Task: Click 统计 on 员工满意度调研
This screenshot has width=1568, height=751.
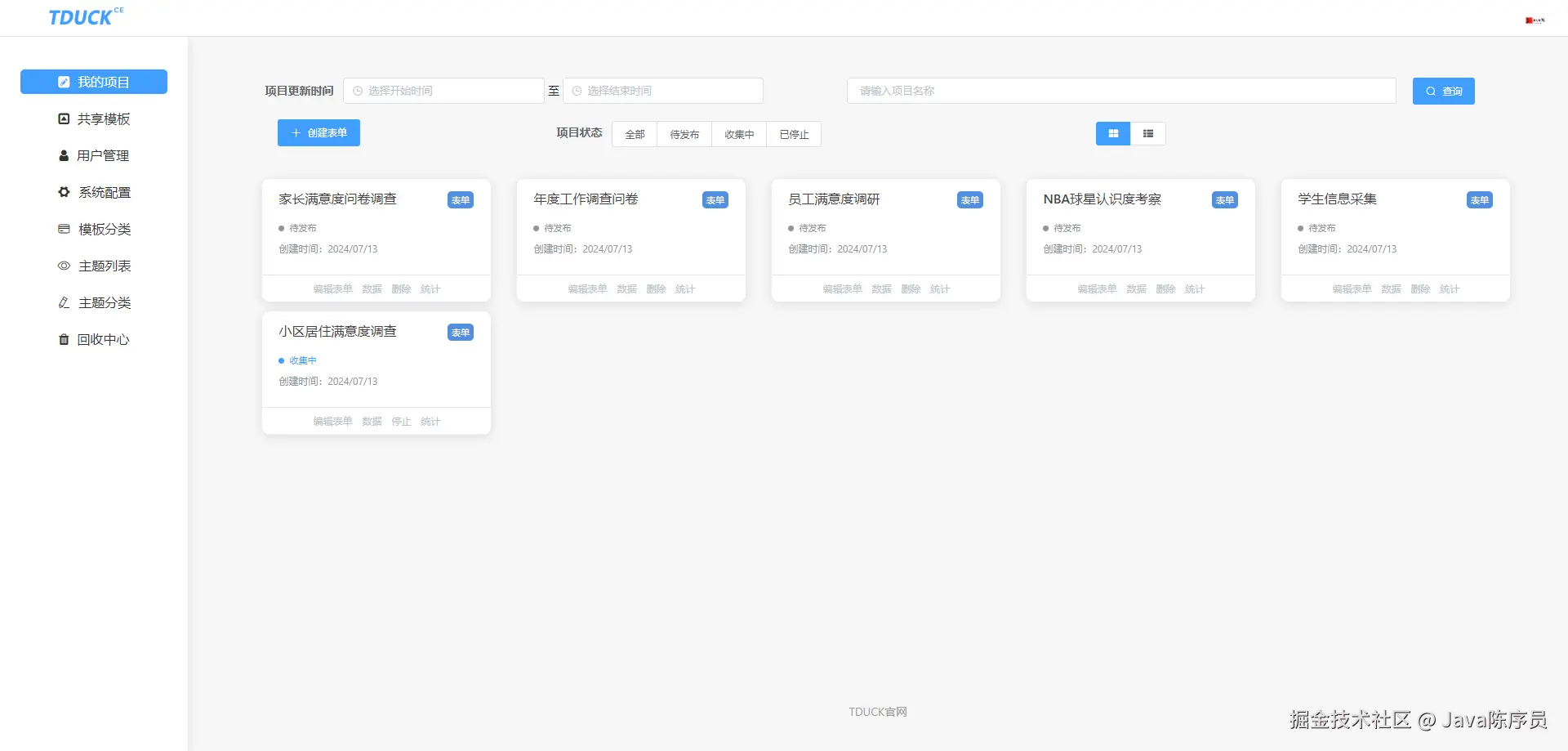Action: pyautogui.click(x=940, y=289)
